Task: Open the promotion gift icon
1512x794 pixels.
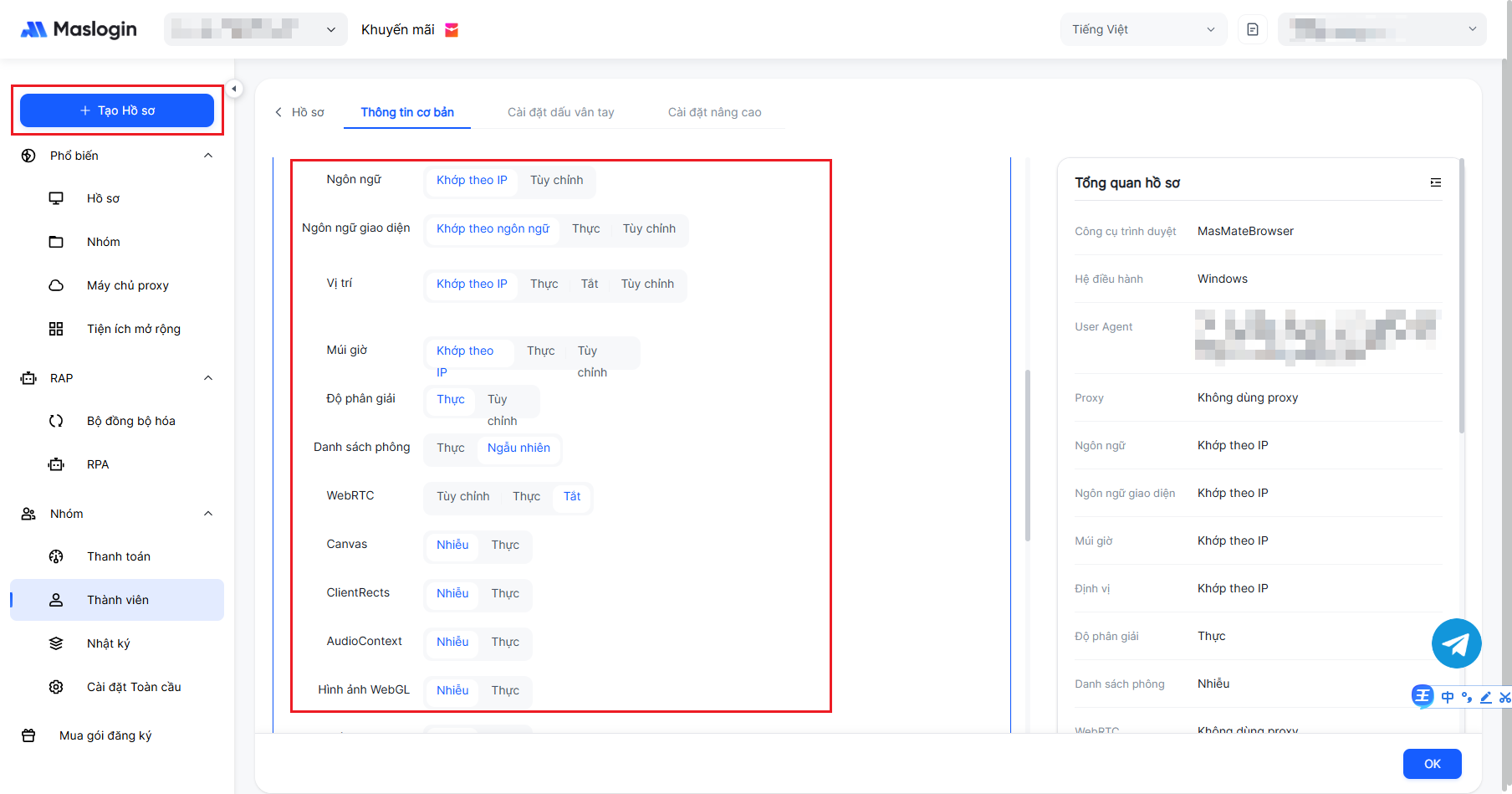Action: coord(452,30)
